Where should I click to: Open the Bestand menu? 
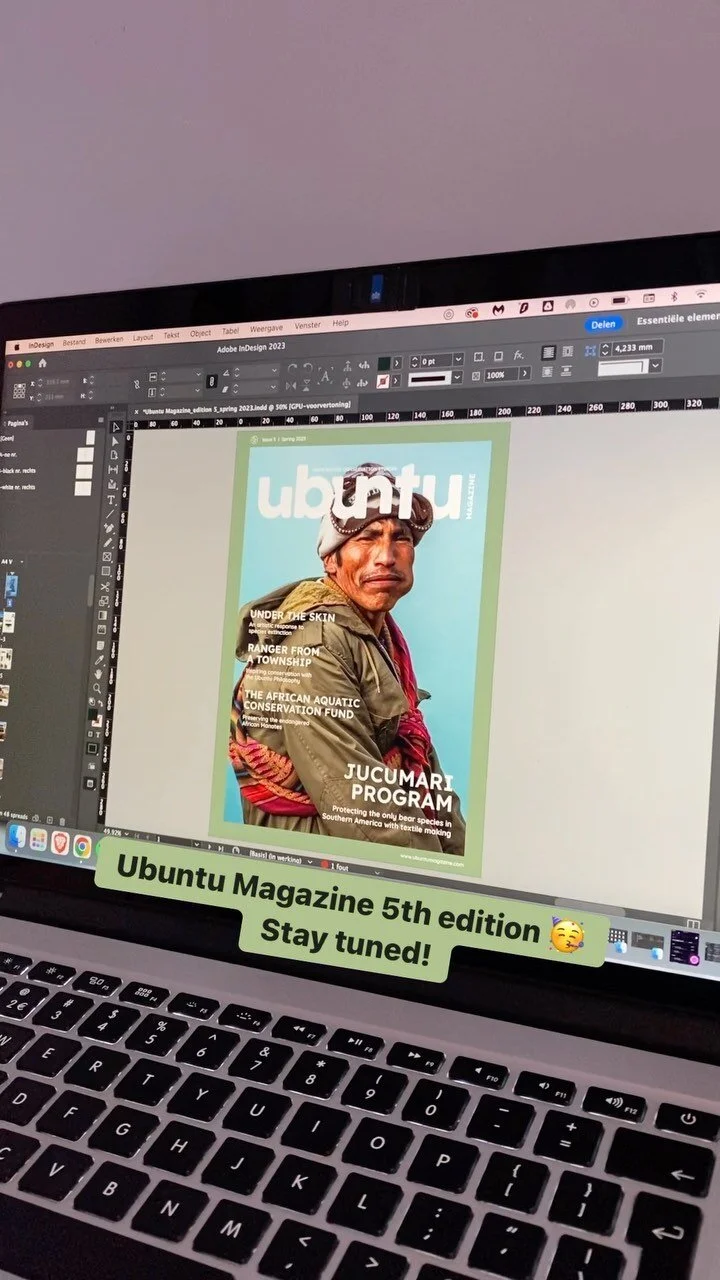coord(74,342)
